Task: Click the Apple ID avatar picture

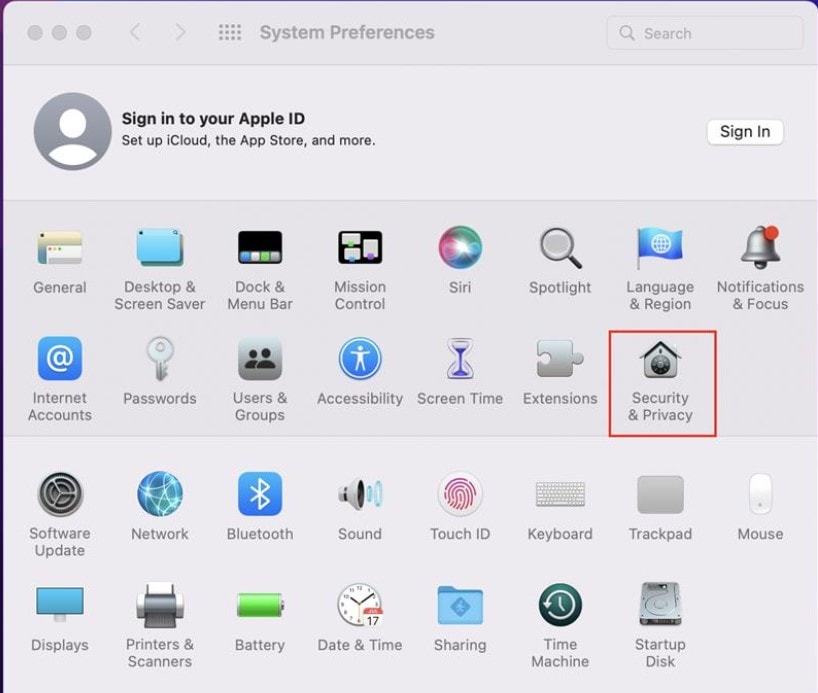Action: (x=73, y=132)
